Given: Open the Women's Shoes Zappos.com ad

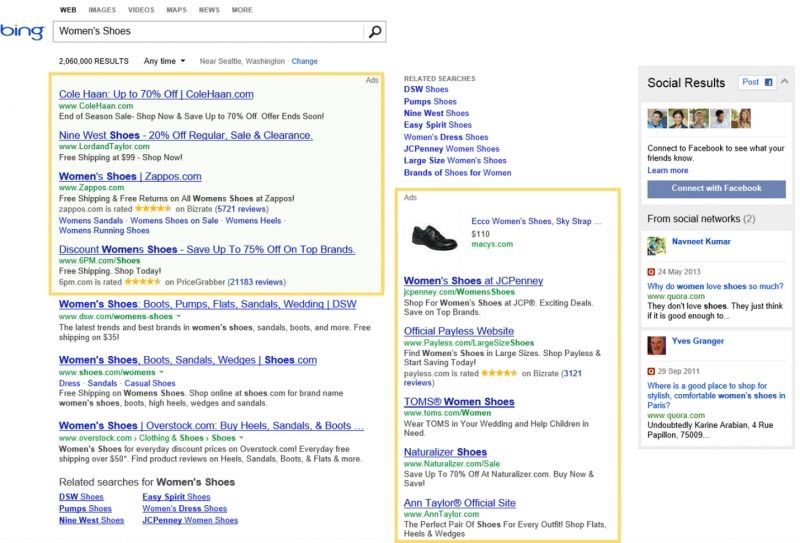Looking at the screenshot, I should click(130, 177).
